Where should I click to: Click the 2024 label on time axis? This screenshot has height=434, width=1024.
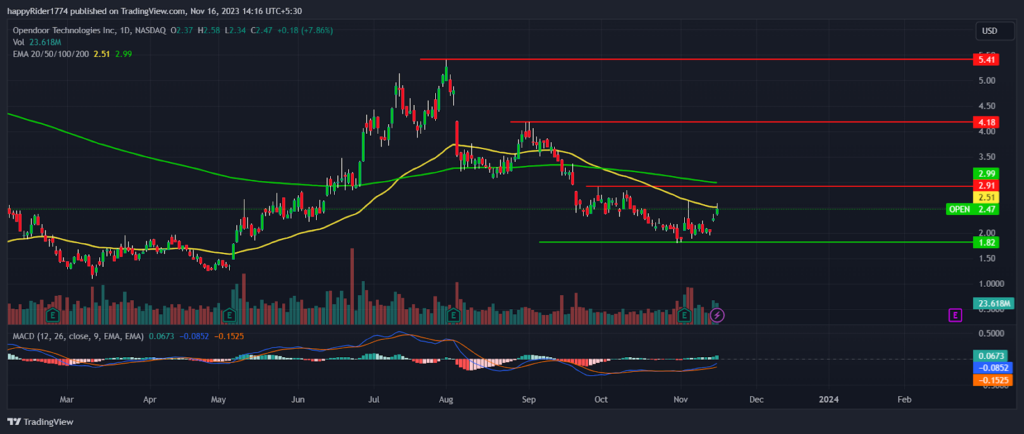829,398
